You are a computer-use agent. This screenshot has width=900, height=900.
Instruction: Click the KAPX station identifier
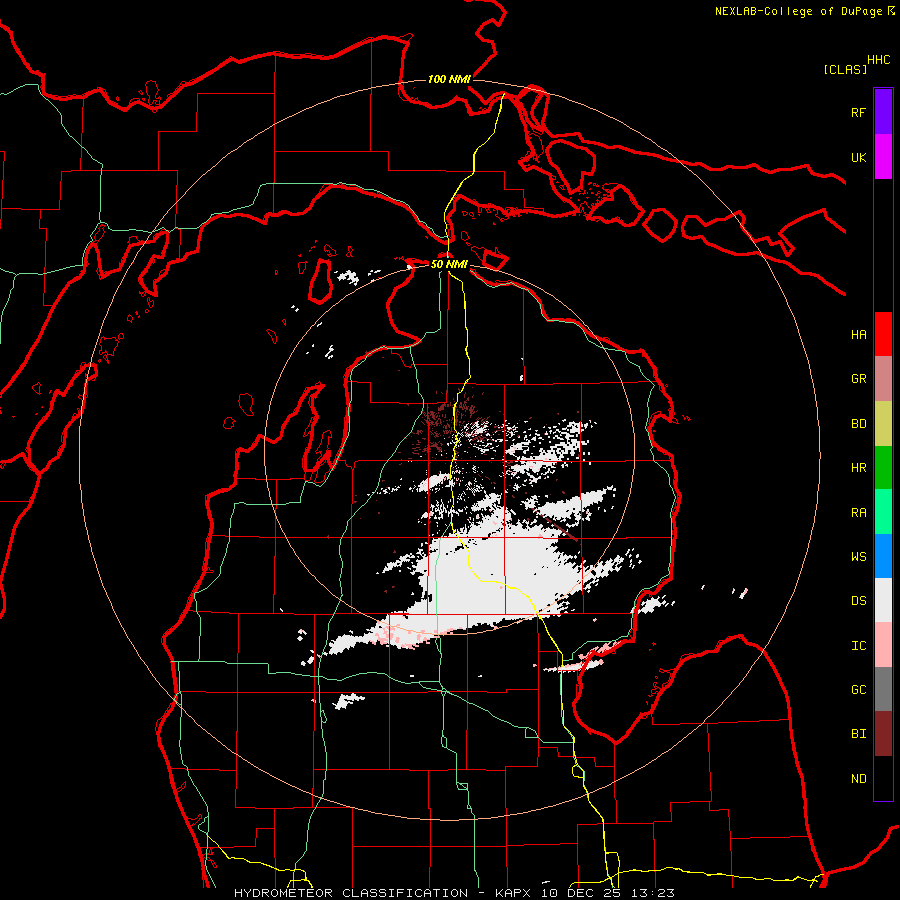click(515, 893)
